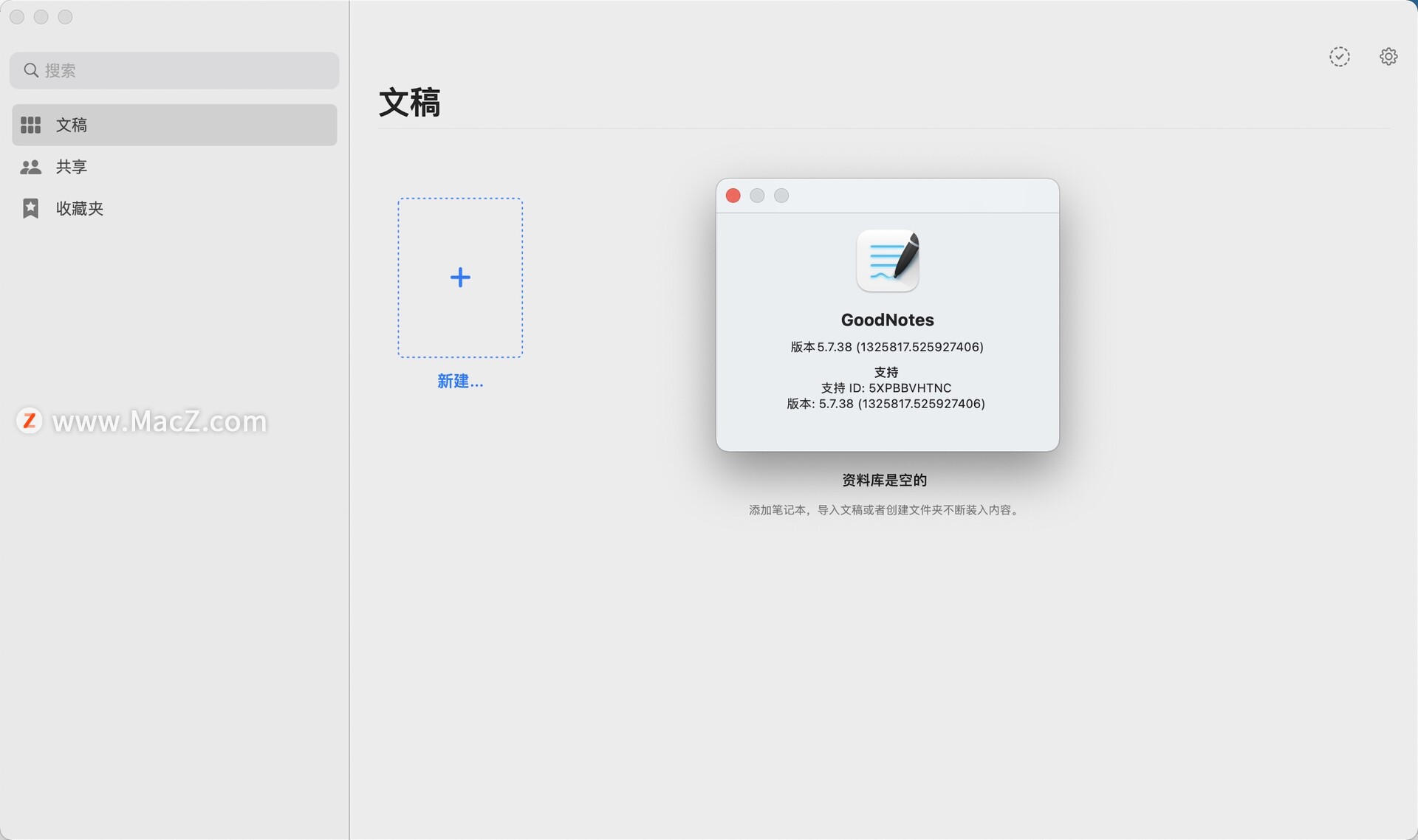Select the 文稿 (Documents) sidebar icon
The height and width of the screenshot is (840, 1418).
point(30,124)
